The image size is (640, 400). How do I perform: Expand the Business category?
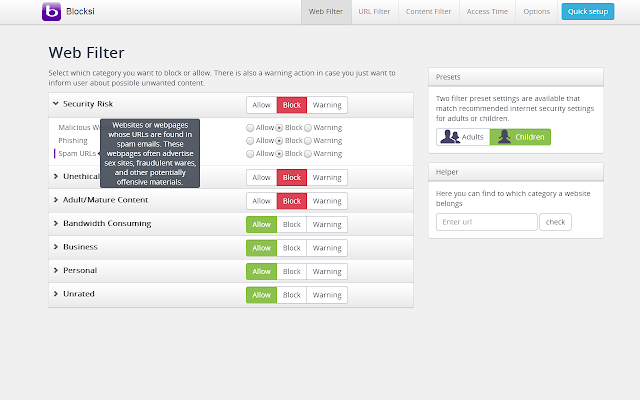point(56,247)
